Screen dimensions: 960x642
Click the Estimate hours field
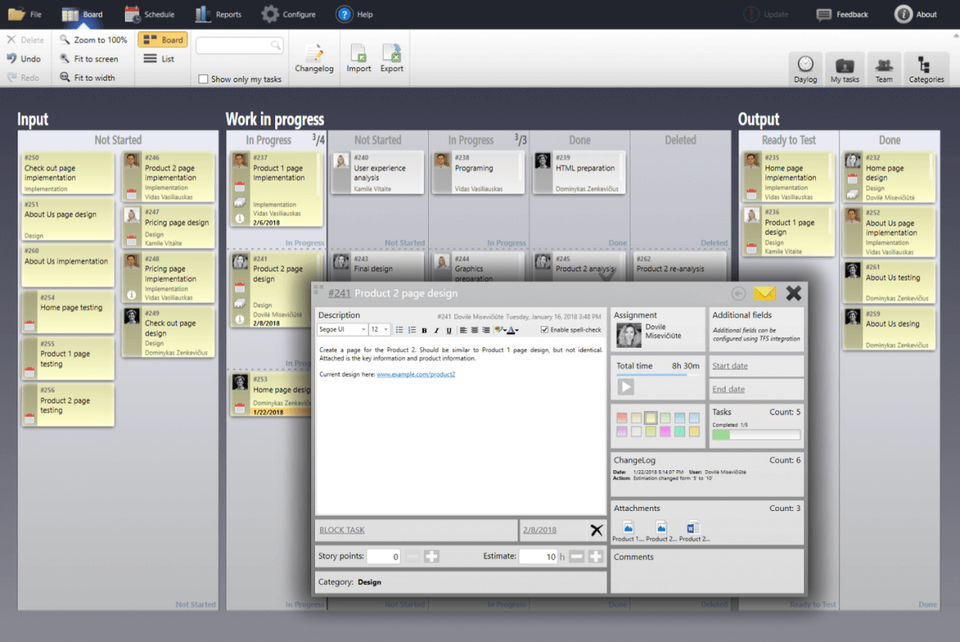point(538,556)
